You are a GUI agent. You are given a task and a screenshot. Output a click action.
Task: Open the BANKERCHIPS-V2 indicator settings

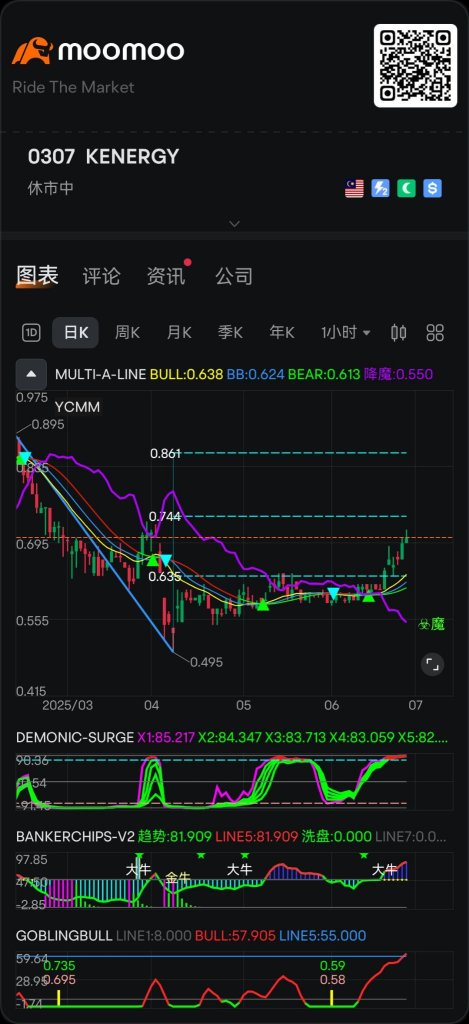75,837
